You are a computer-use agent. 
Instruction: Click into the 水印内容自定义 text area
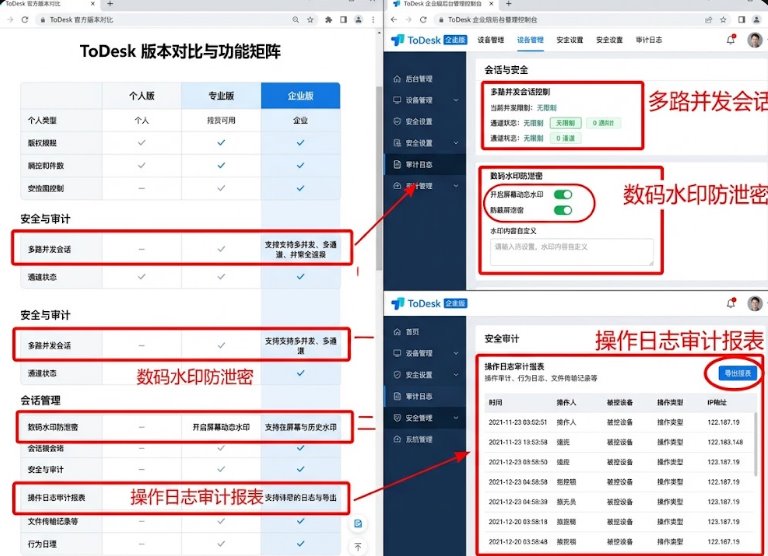coord(572,252)
